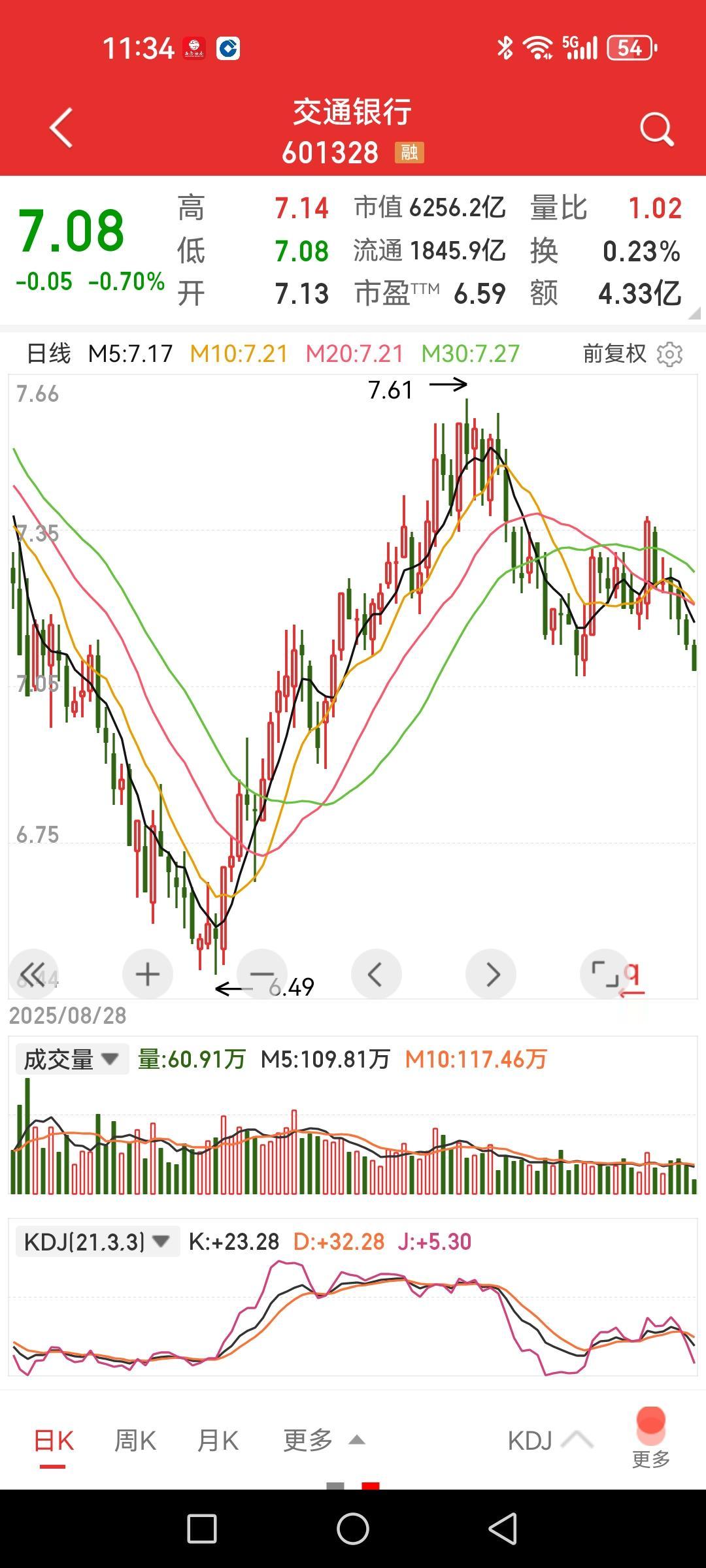This screenshot has height=1568, width=706.
Task: Zoom in the chart with plus button
Action: [x=148, y=974]
